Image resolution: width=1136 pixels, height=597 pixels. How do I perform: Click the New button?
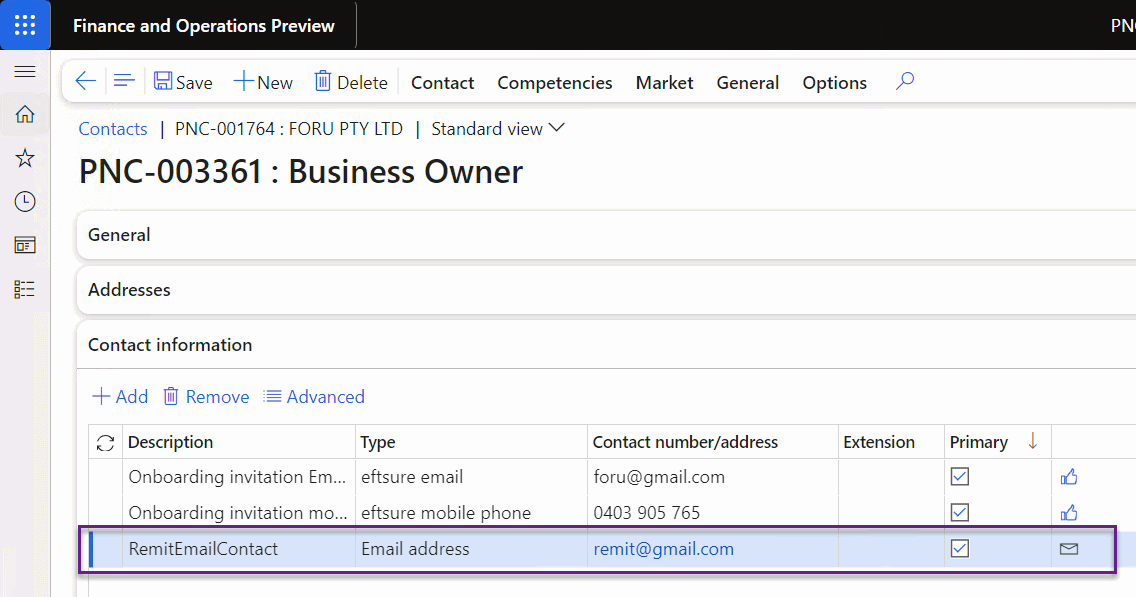pyautogui.click(x=263, y=82)
